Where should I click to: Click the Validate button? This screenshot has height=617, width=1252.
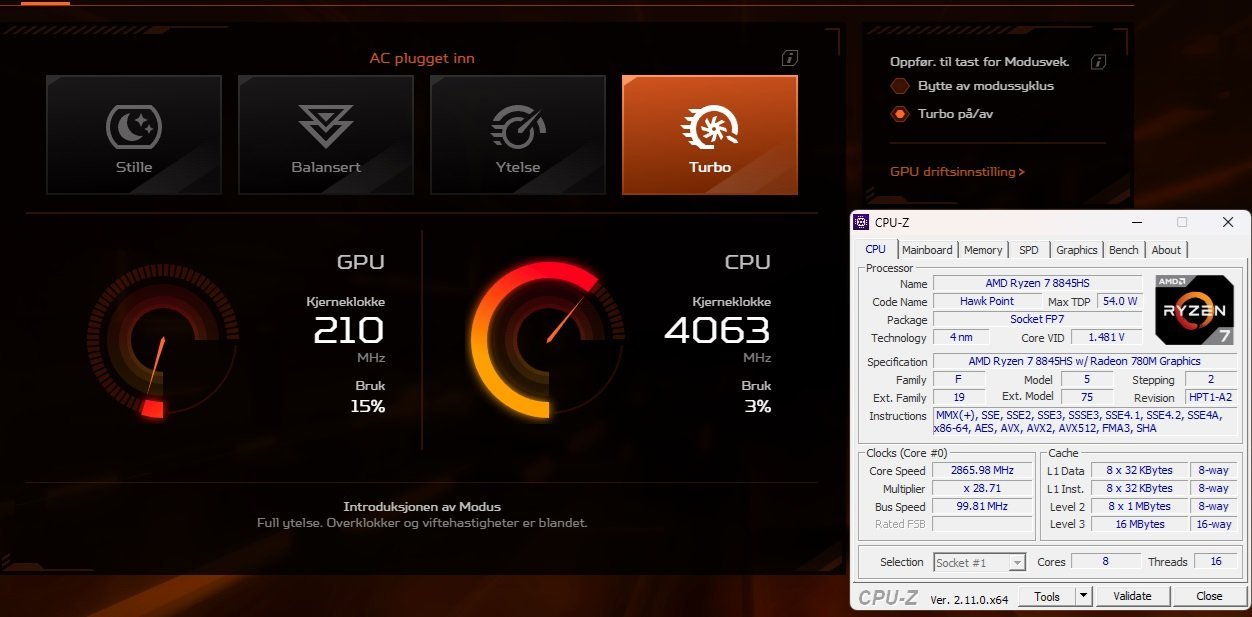pyautogui.click(x=1132, y=597)
